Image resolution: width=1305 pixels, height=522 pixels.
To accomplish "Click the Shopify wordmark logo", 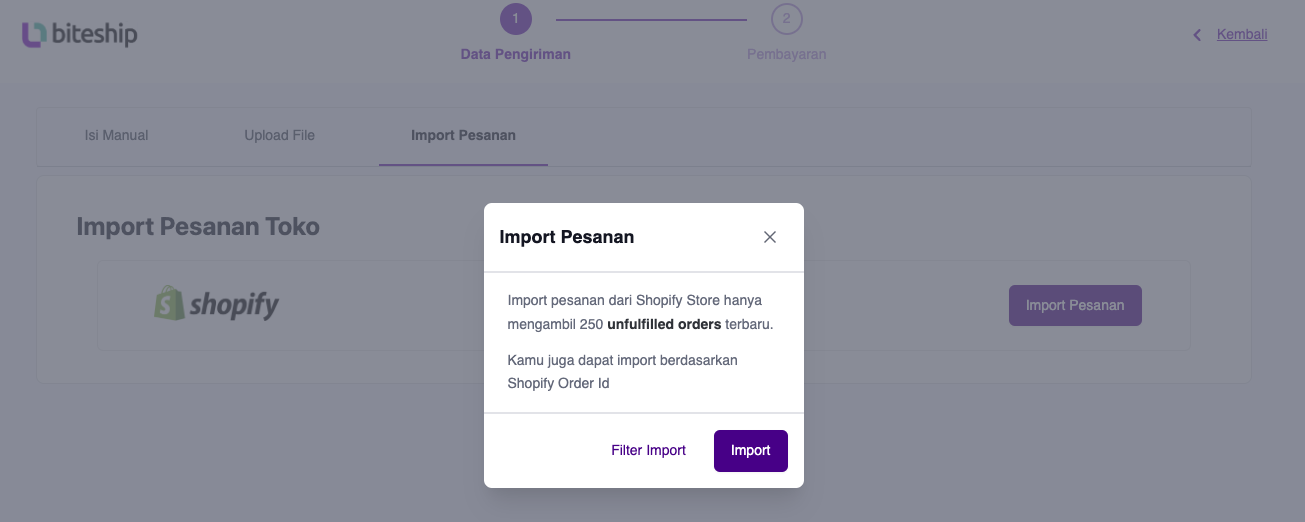I will click(x=234, y=305).
